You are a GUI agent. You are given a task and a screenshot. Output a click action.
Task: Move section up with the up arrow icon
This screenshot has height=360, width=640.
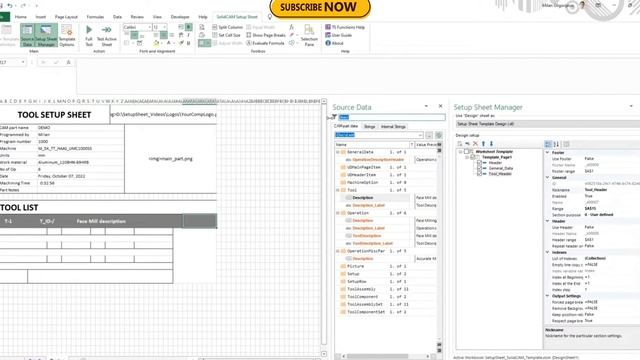[484, 144]
